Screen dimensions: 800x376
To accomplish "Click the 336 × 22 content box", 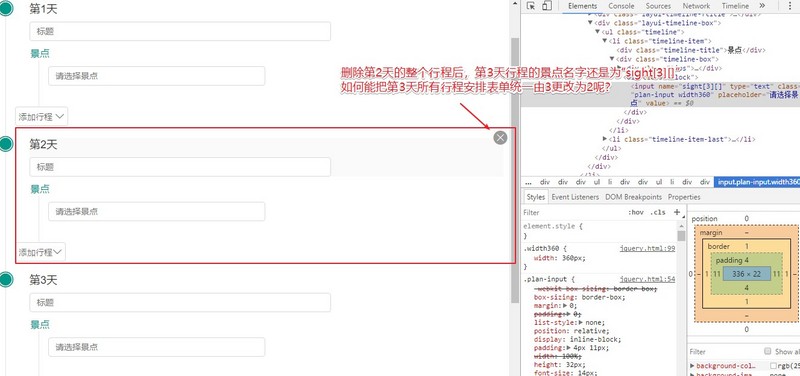I will coord(746,274).
